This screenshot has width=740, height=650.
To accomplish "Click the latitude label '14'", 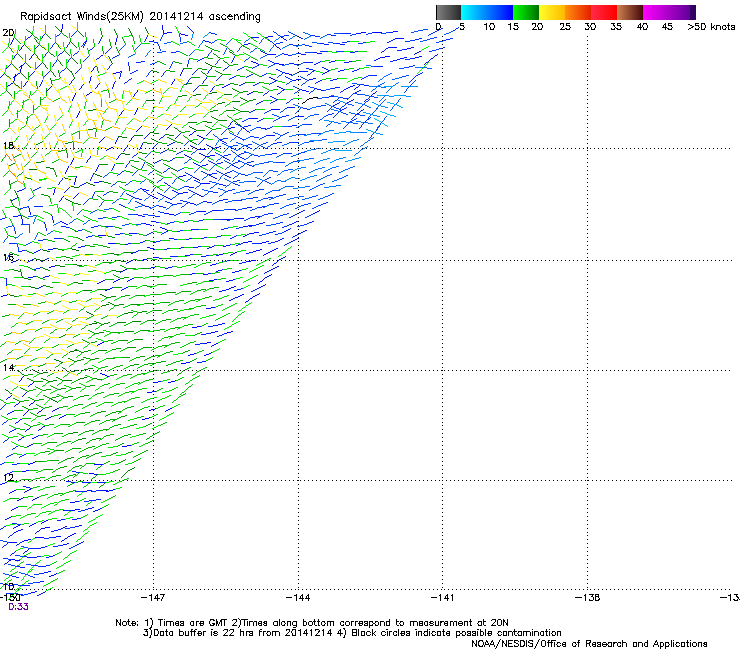I will 8,367.
